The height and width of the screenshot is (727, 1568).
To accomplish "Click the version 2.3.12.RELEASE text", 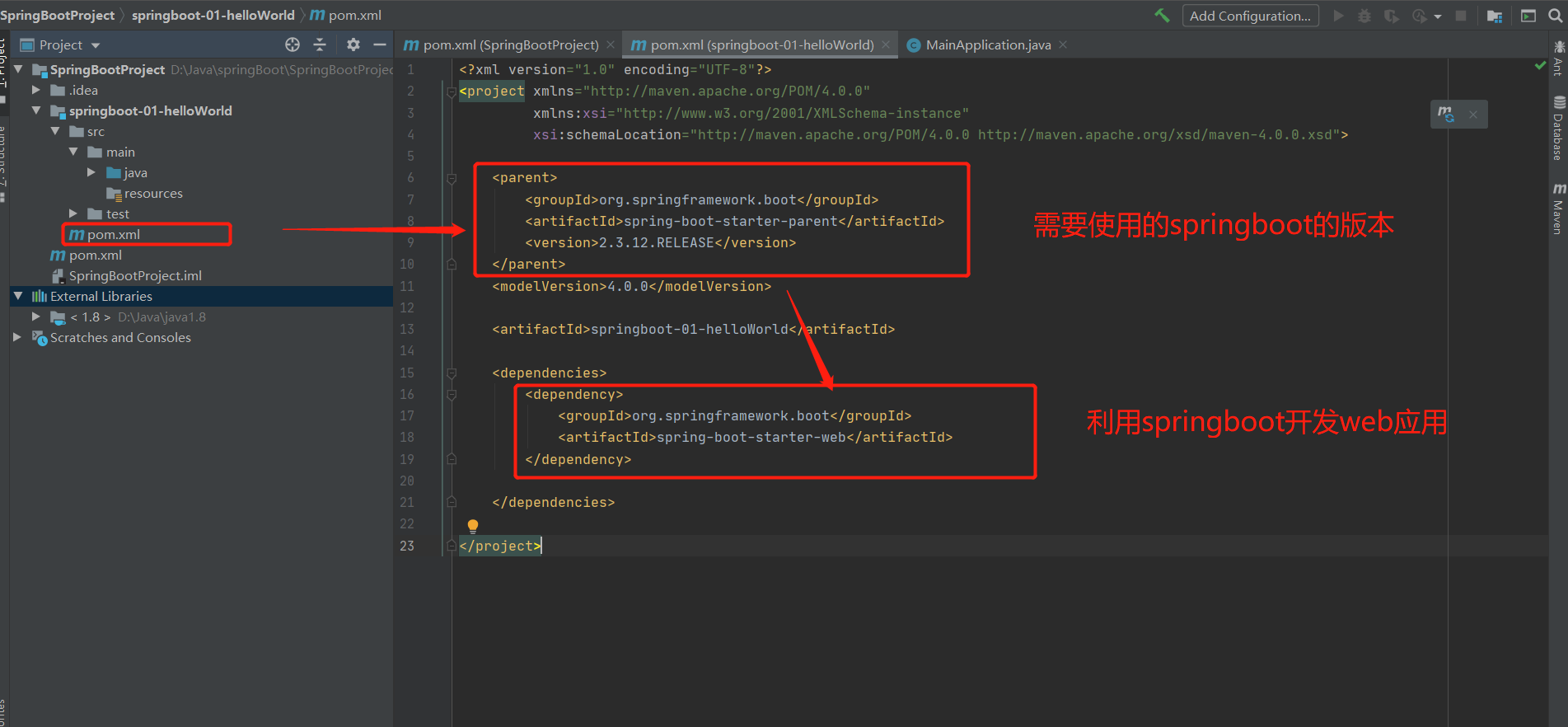I will (657, 243).
